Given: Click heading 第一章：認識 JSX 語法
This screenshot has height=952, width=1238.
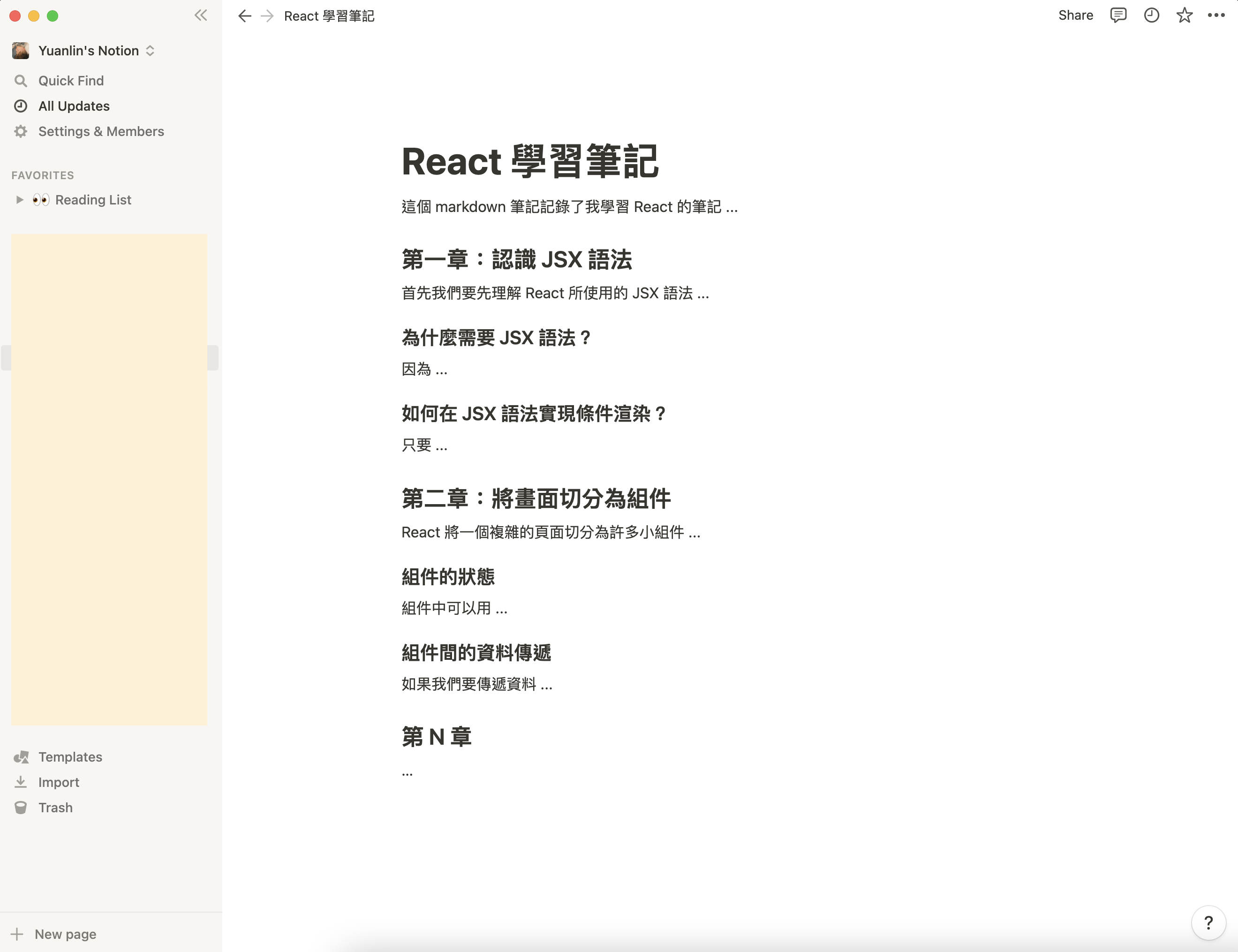Looking at the screenshot, I should (517, 259).
